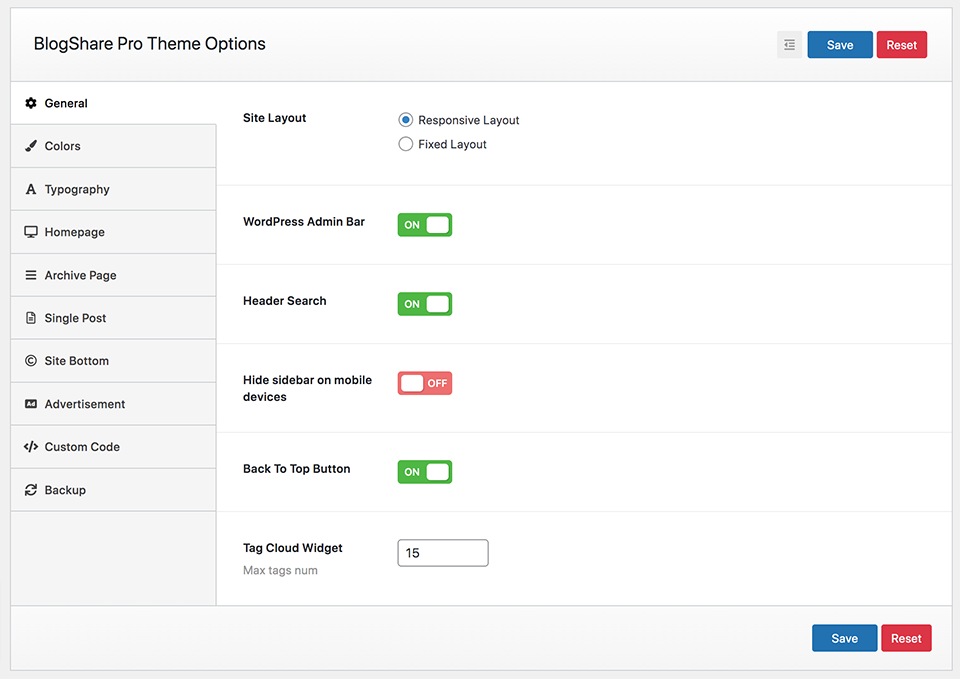This screenshot has width=960, height=679.
Task: Toggle the Header Search switch
Action: (x=424, y=304)
